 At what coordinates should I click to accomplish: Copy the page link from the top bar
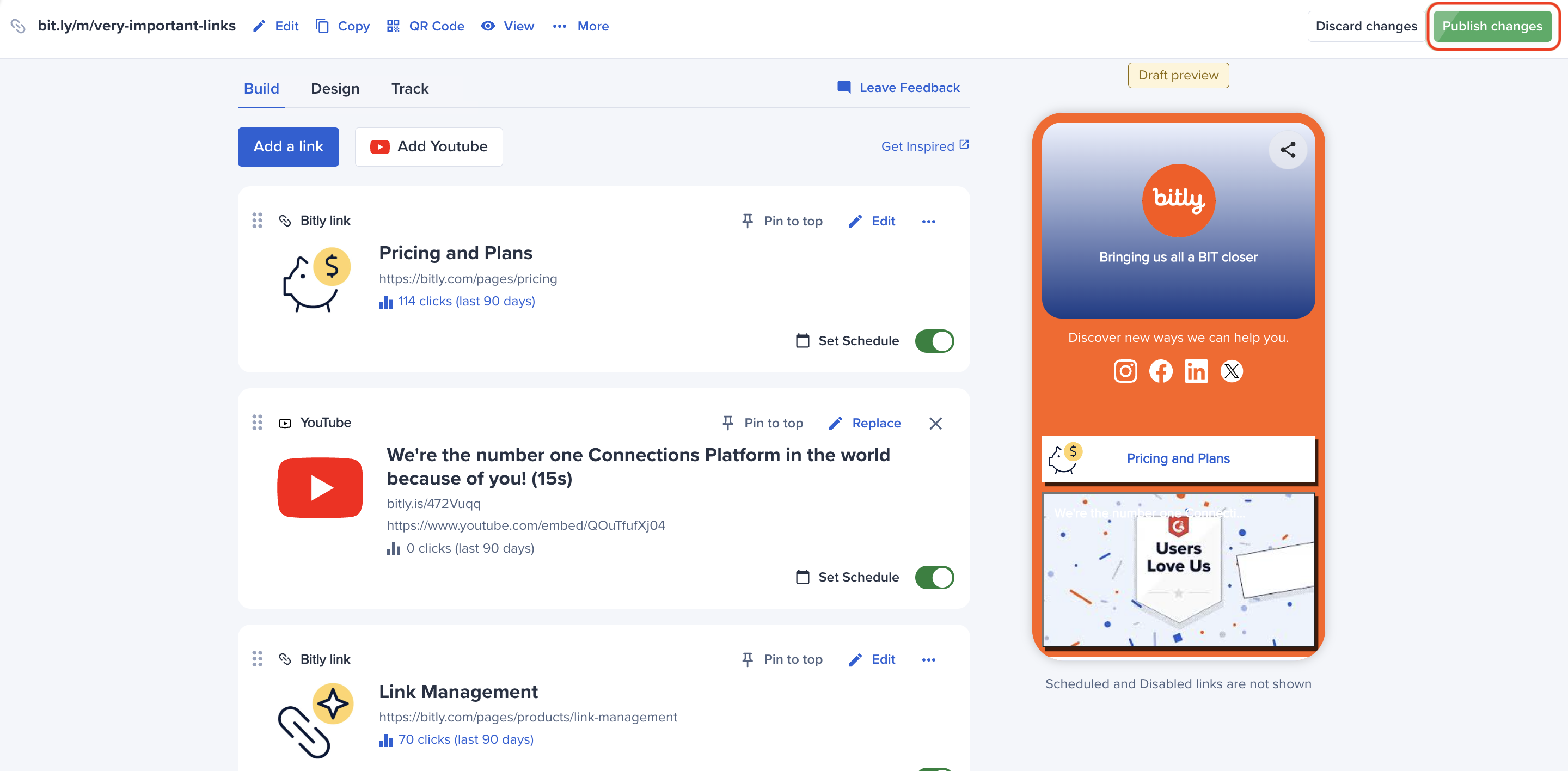pos(342,26)
